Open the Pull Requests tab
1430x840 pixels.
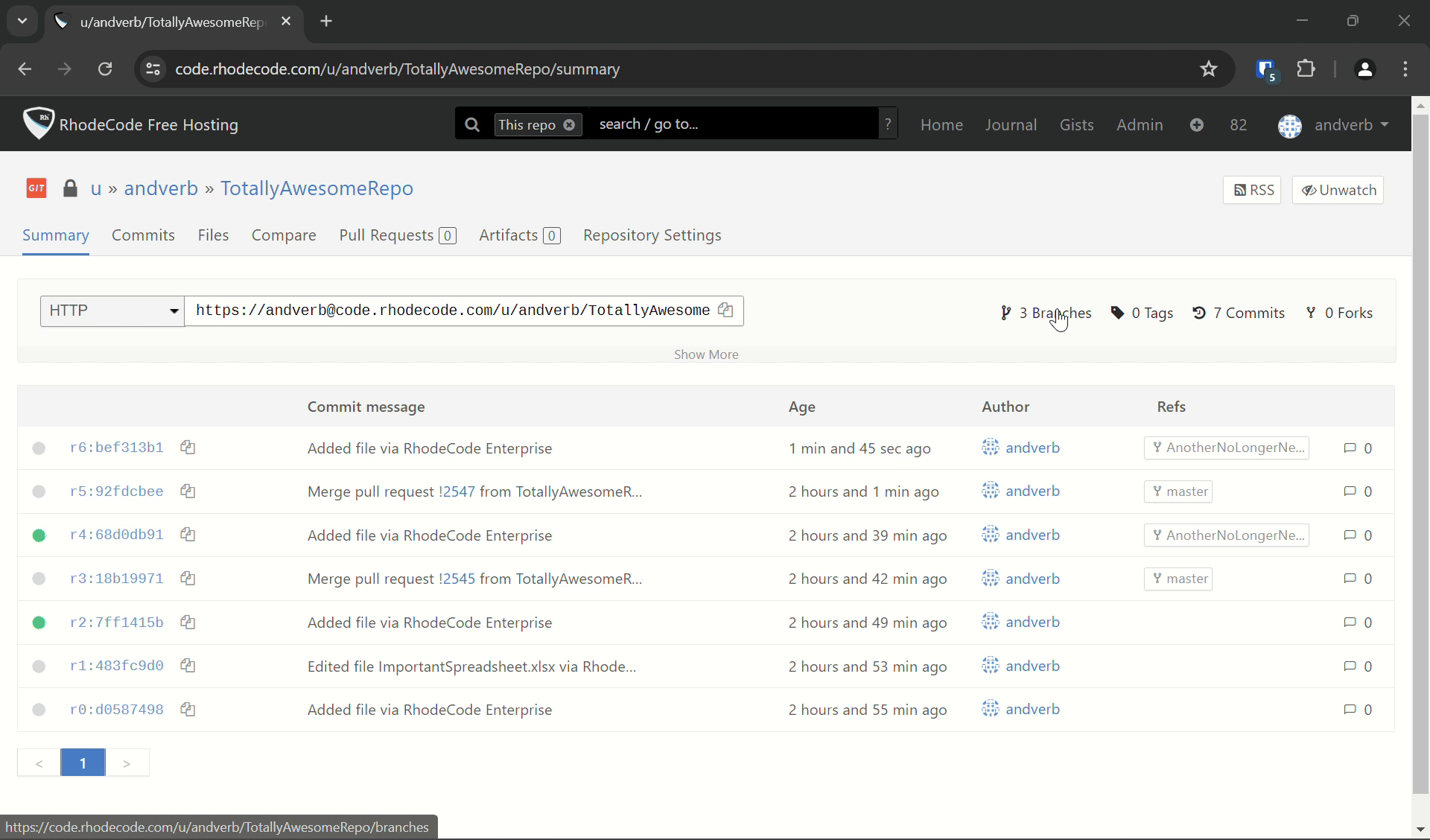point(398,235)
